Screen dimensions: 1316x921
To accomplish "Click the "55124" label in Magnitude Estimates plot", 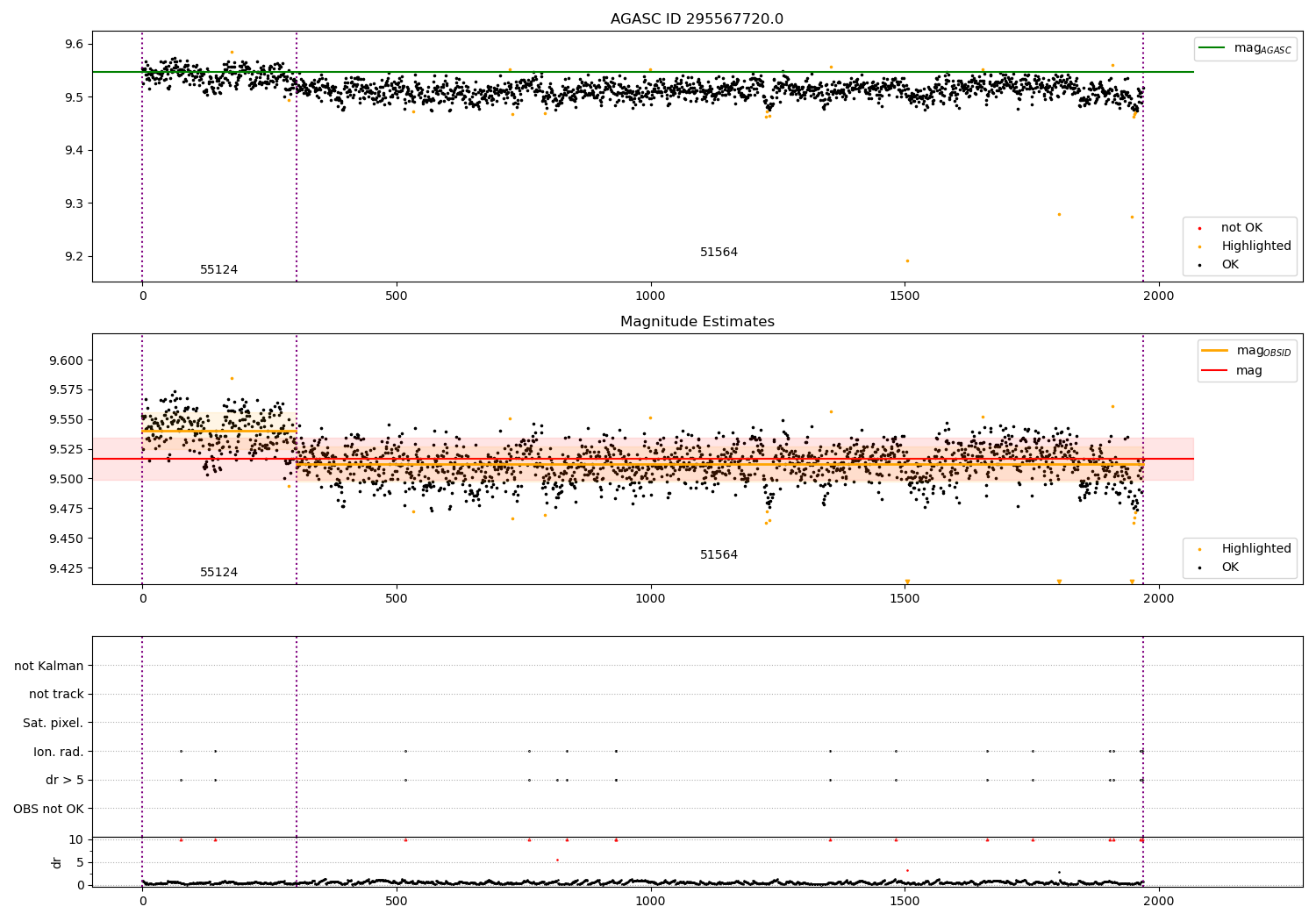I will 218,573.
